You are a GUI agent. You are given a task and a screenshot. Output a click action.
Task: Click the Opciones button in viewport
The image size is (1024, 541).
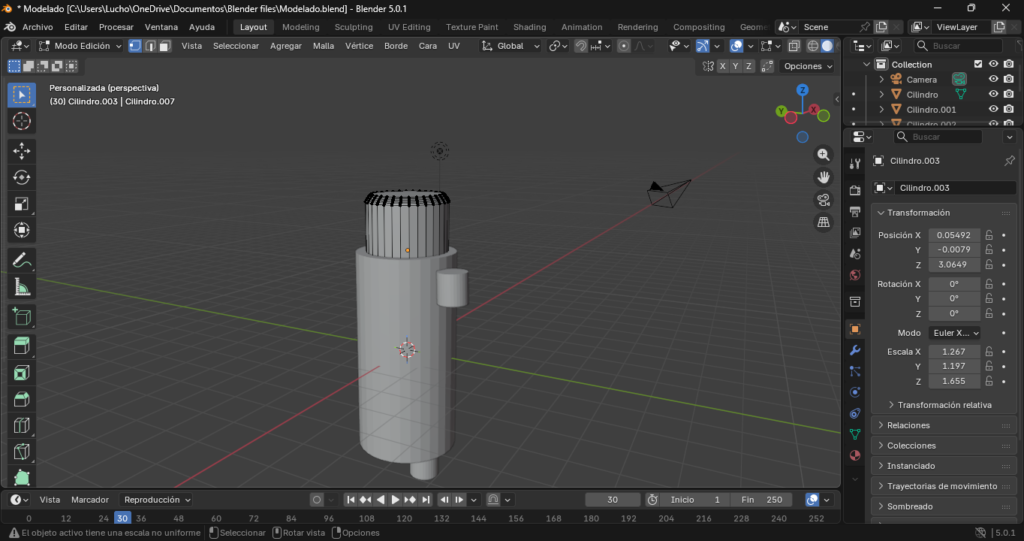808,66
